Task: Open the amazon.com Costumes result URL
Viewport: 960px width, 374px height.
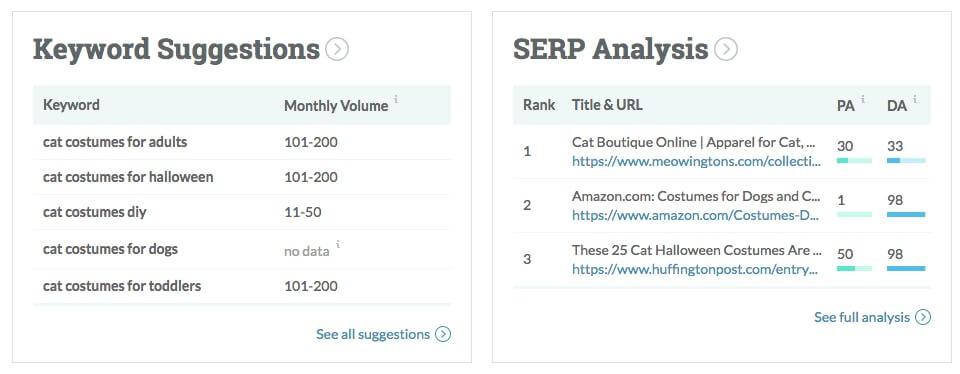Action: pyautogui.click(x=696, y=215)
